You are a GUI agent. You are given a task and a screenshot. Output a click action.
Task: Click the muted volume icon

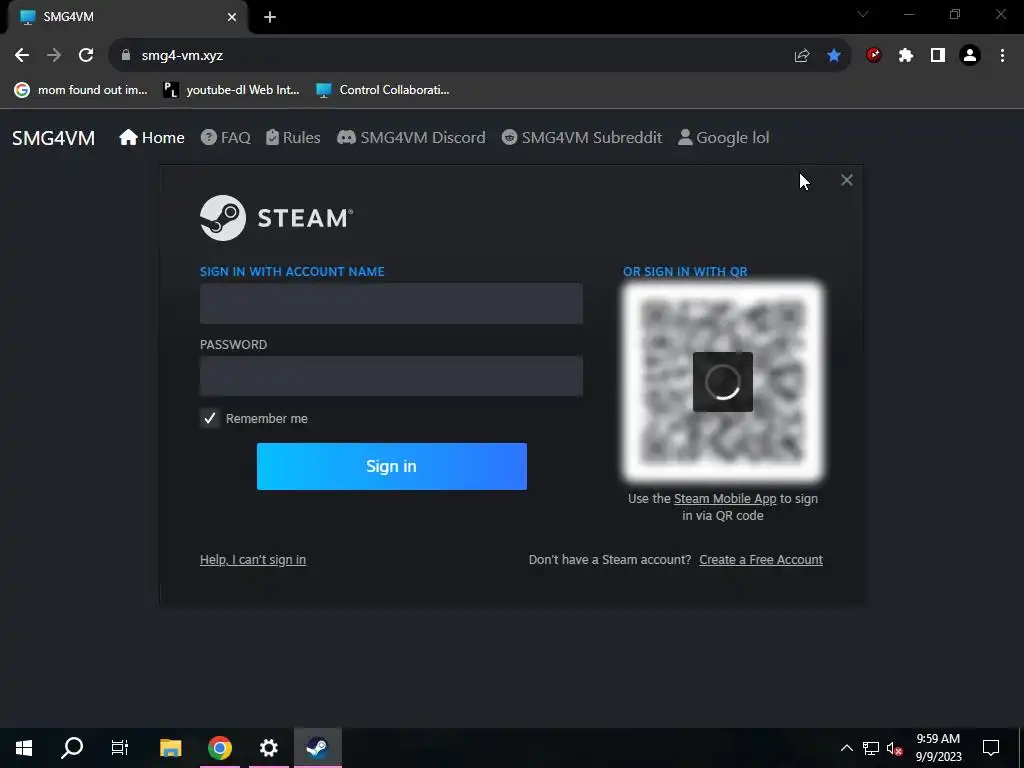(895, 748)
